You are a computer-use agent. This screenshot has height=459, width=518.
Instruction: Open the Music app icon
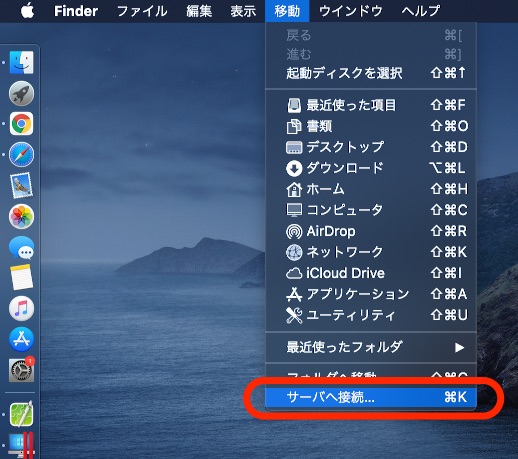21,308
